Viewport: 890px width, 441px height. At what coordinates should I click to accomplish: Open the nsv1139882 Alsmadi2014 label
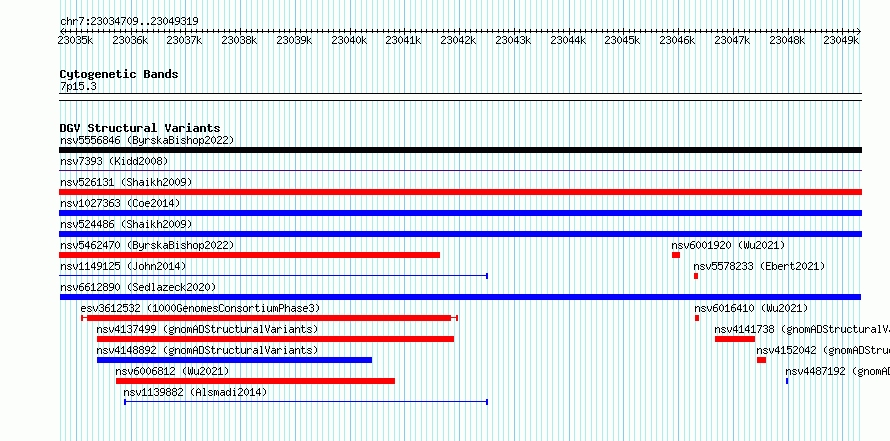(195, 392)
